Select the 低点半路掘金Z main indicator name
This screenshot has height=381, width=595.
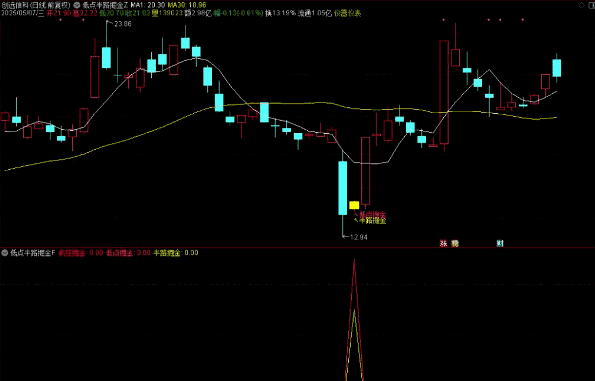(x=105, y=5)
